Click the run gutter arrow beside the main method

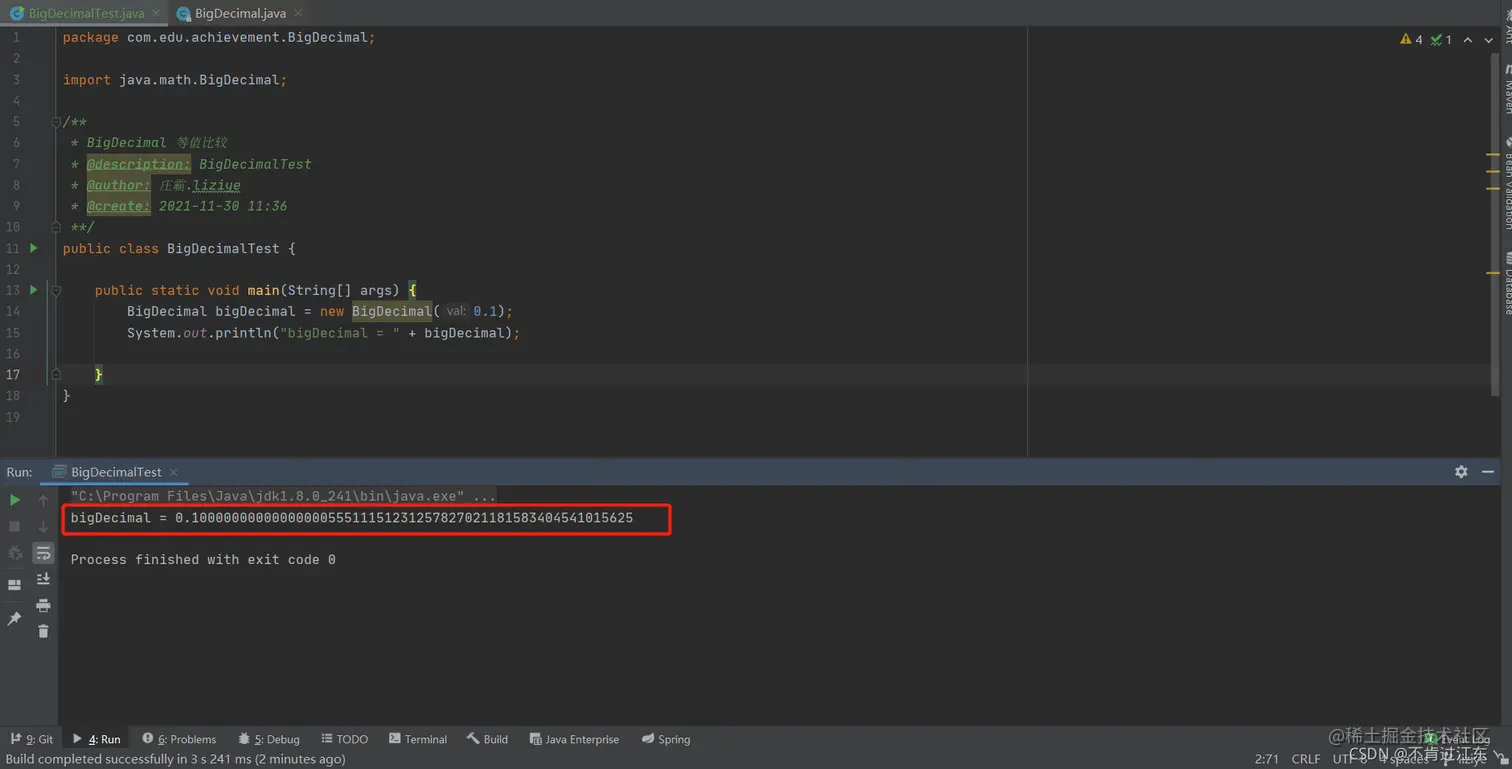(x=33, y=290)
